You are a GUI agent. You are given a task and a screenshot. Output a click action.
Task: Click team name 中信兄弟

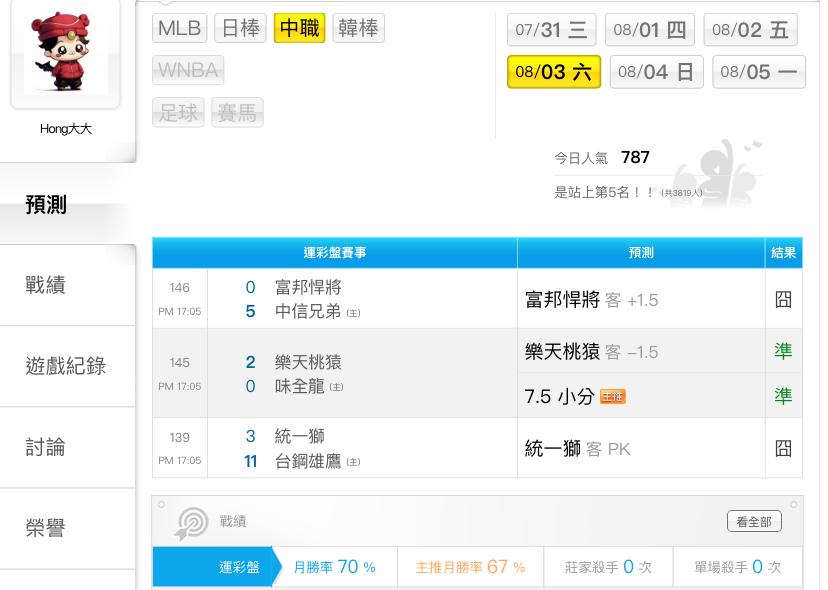[308, 311]
